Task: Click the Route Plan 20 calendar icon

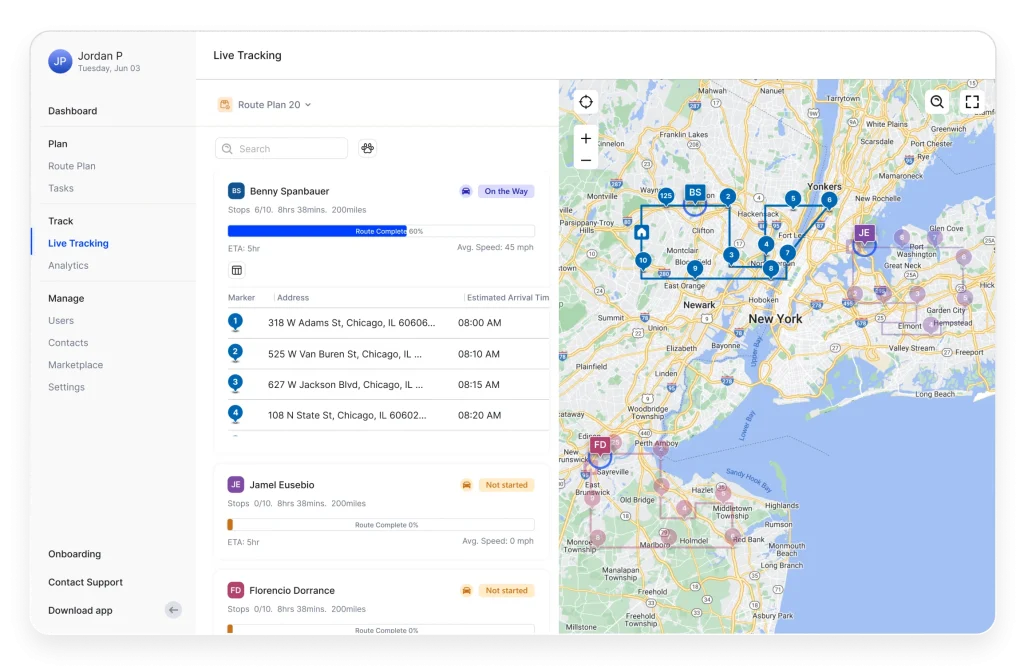Action: 225,105
